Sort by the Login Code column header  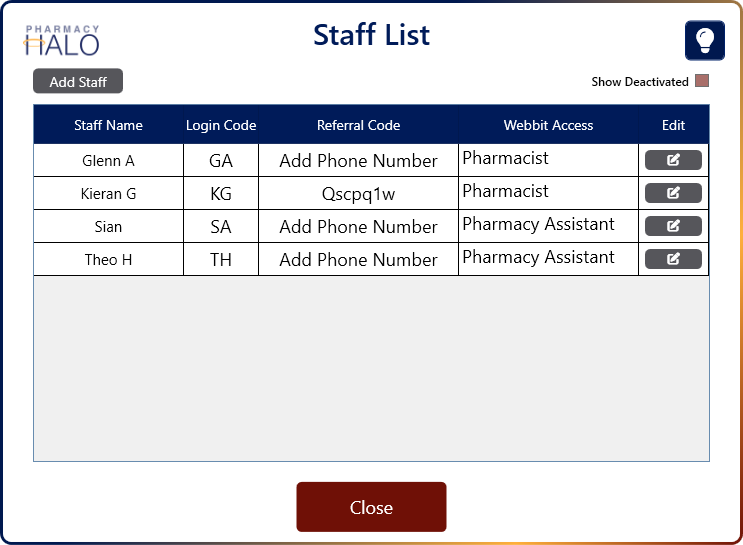pyautogui.click(x=221, y=125)
